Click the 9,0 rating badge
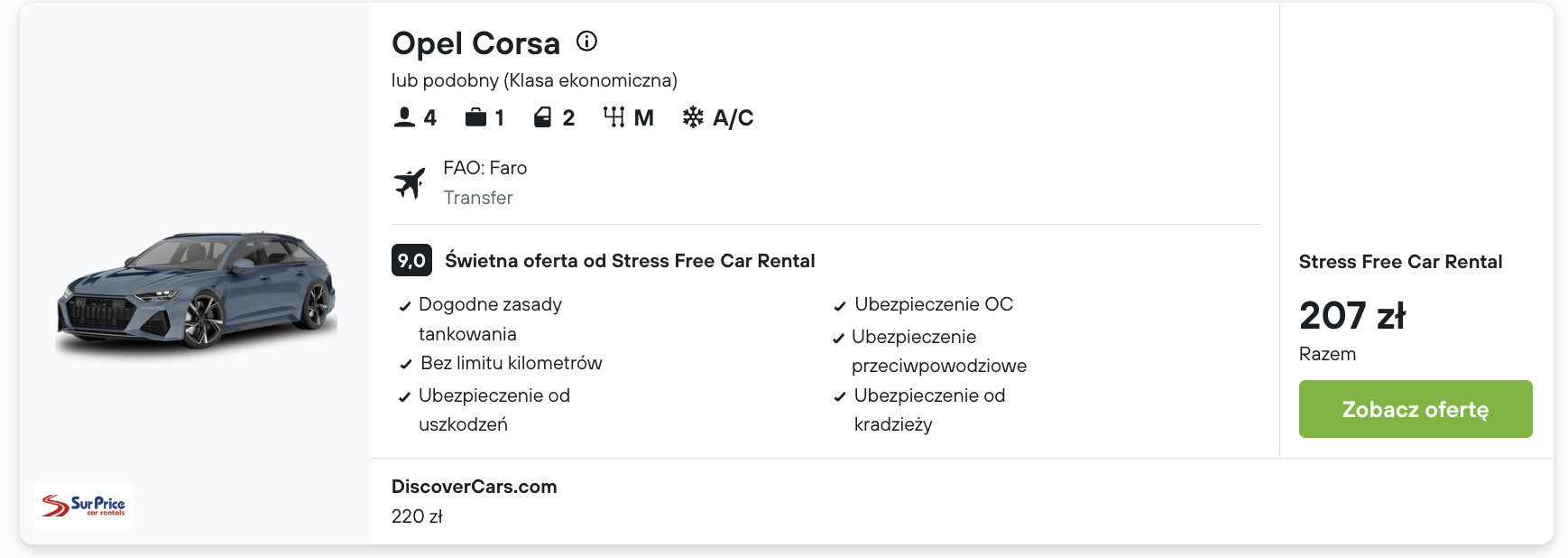 [x=411, y=261]
